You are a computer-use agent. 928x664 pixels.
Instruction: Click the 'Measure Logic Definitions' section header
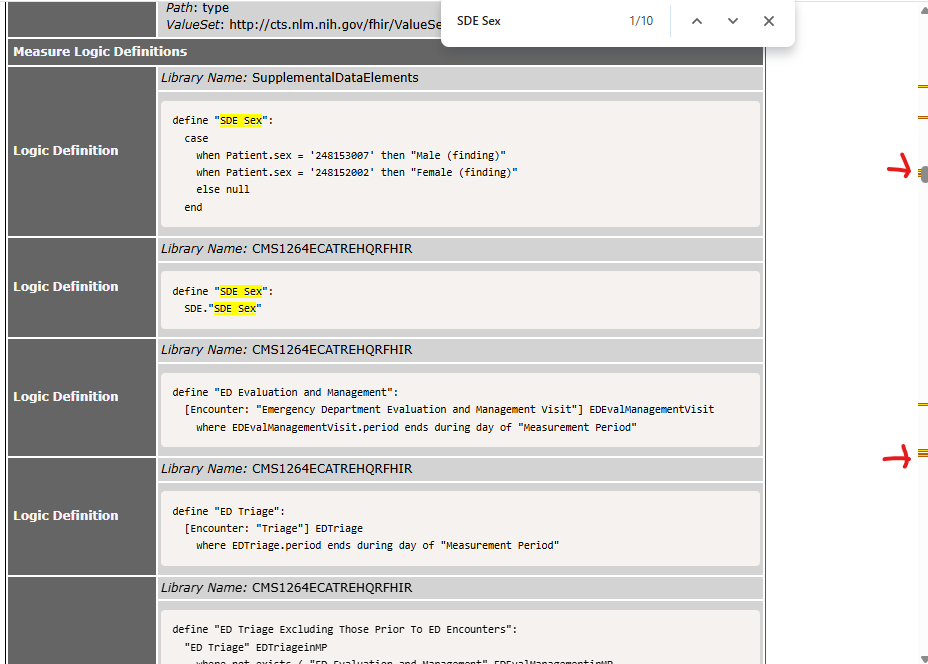coord(100,51)
